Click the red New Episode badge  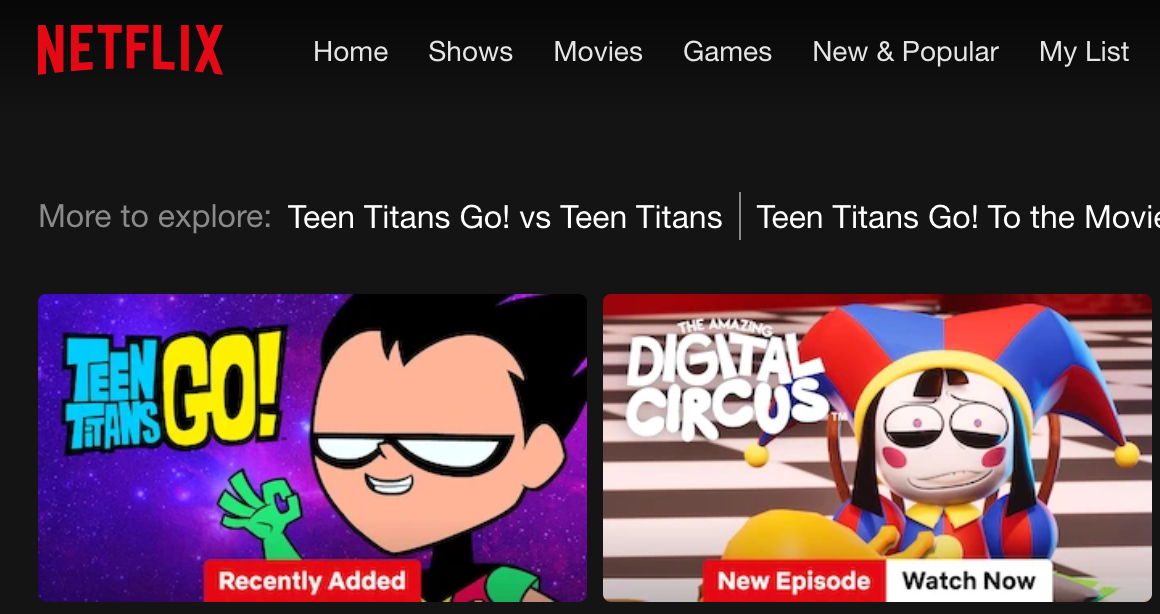[794, 581]
